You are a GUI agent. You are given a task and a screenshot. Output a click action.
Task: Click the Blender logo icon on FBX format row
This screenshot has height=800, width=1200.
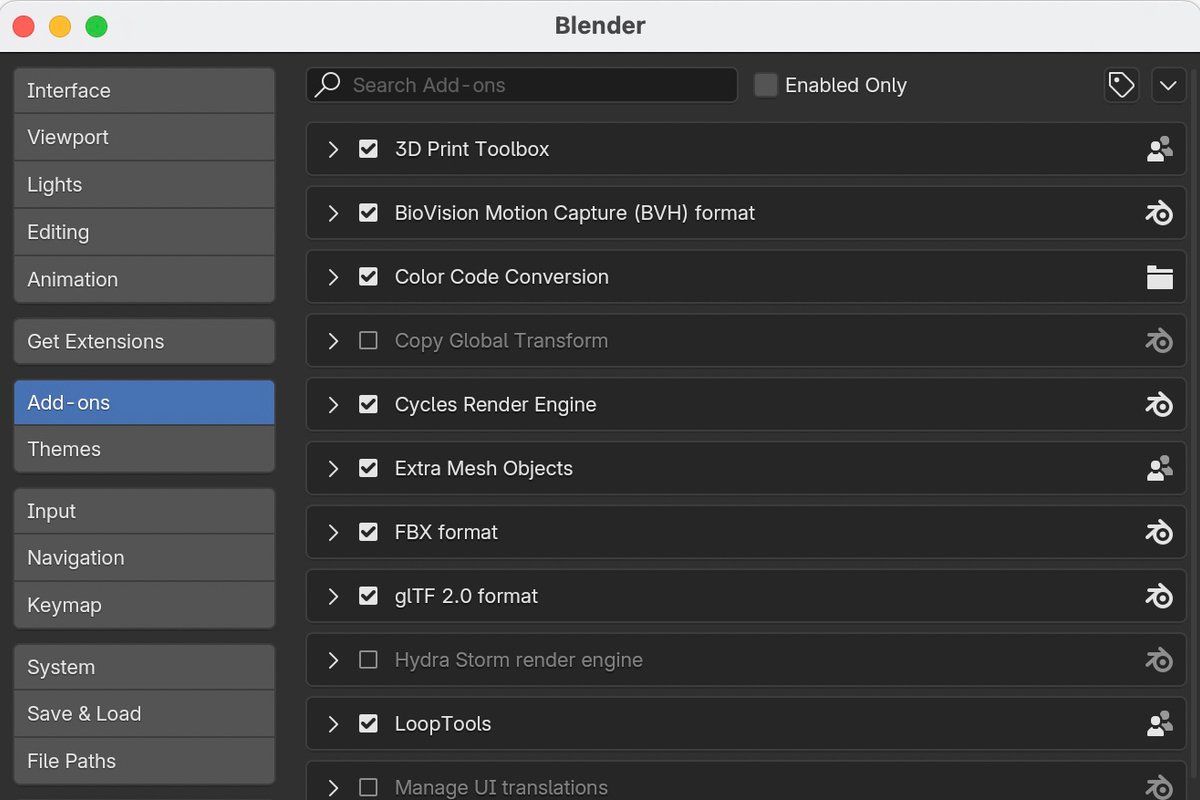(x=1159, y=533)
